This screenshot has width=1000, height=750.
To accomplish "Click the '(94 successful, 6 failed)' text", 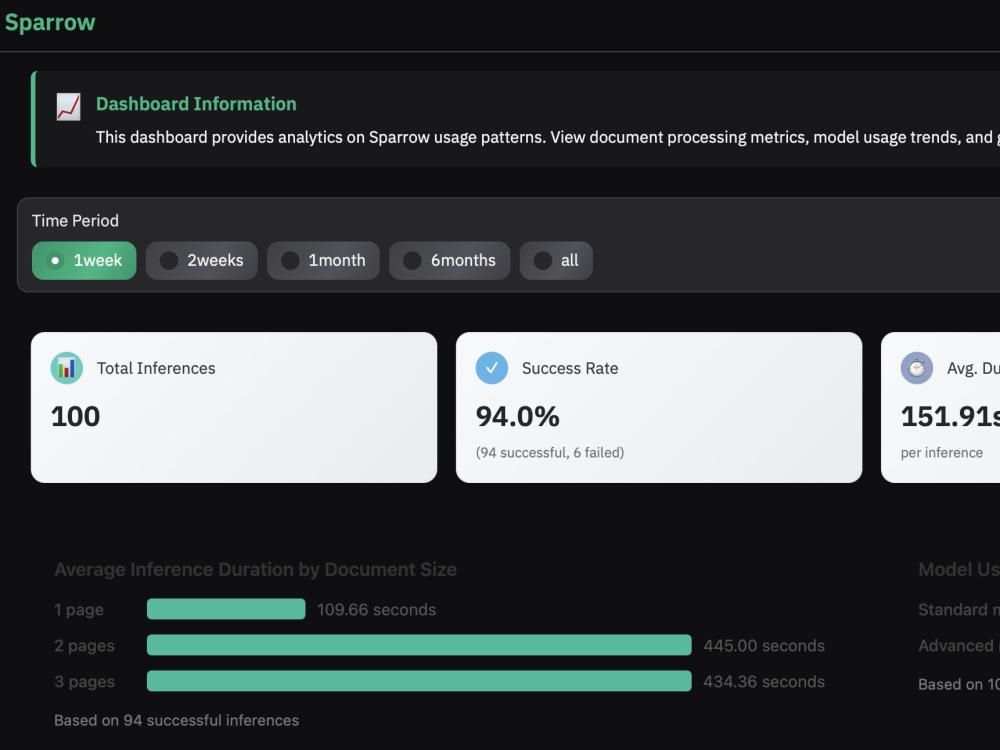I will tap(550, 452).
